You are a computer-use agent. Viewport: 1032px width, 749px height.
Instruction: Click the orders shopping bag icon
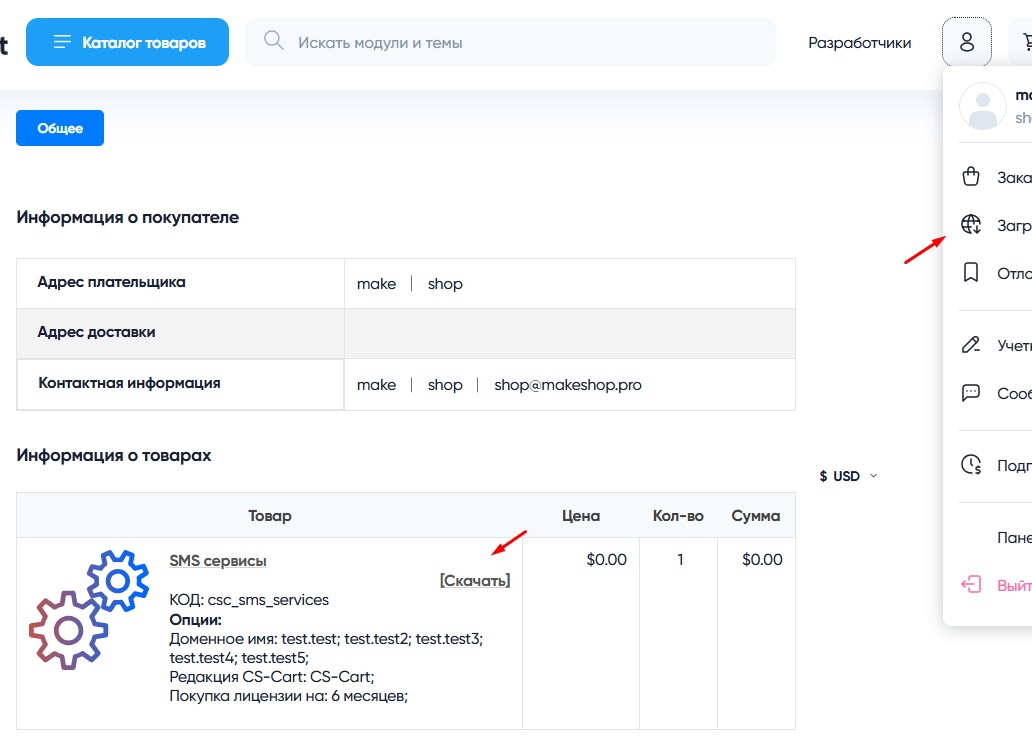click(x=970, y=177)
